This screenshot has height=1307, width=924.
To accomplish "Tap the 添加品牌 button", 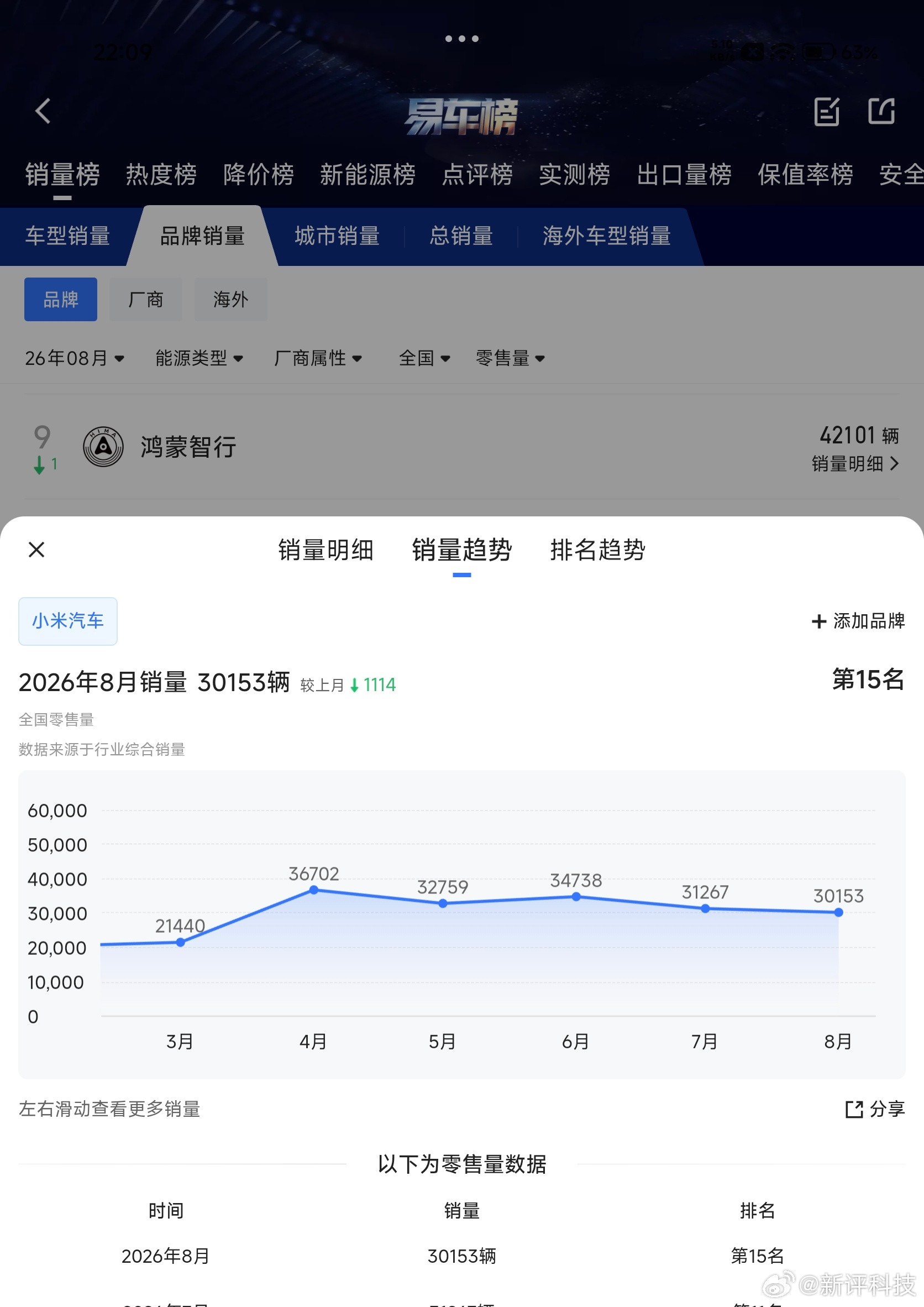I will click(x=858, y=621).
